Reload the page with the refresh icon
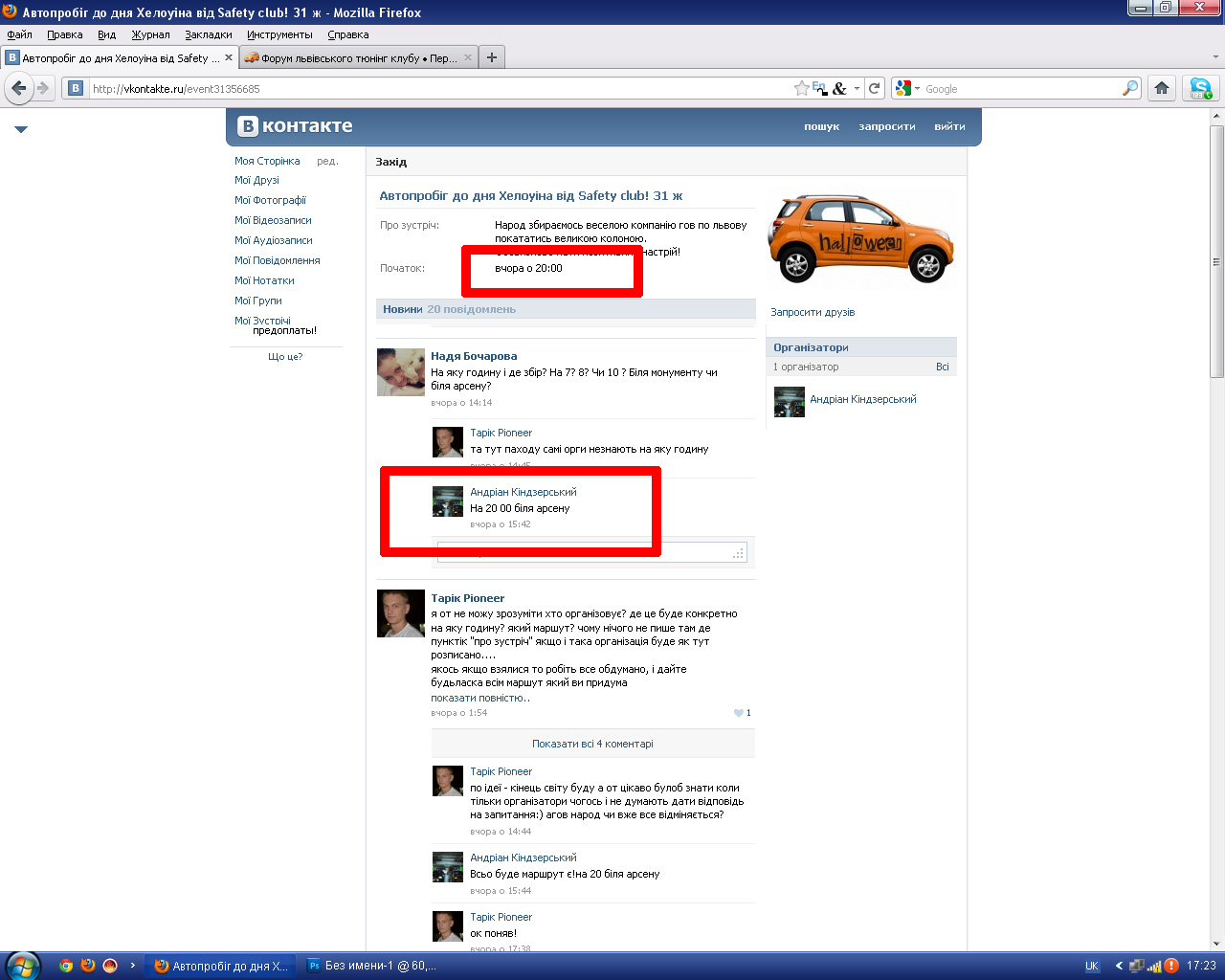 (874, 88)
